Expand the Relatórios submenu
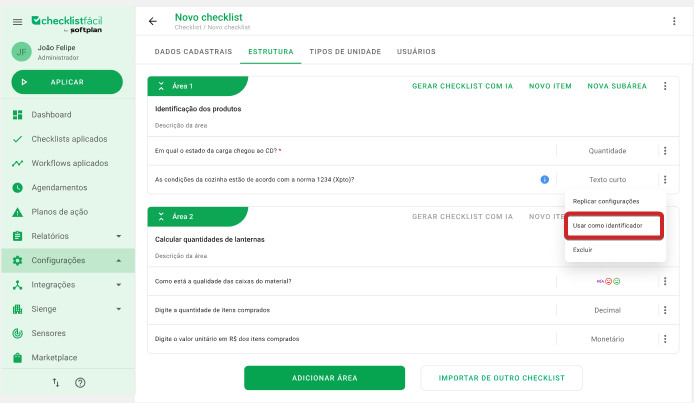The height and width of the screenshot is (403, 694). pos(119,236)
